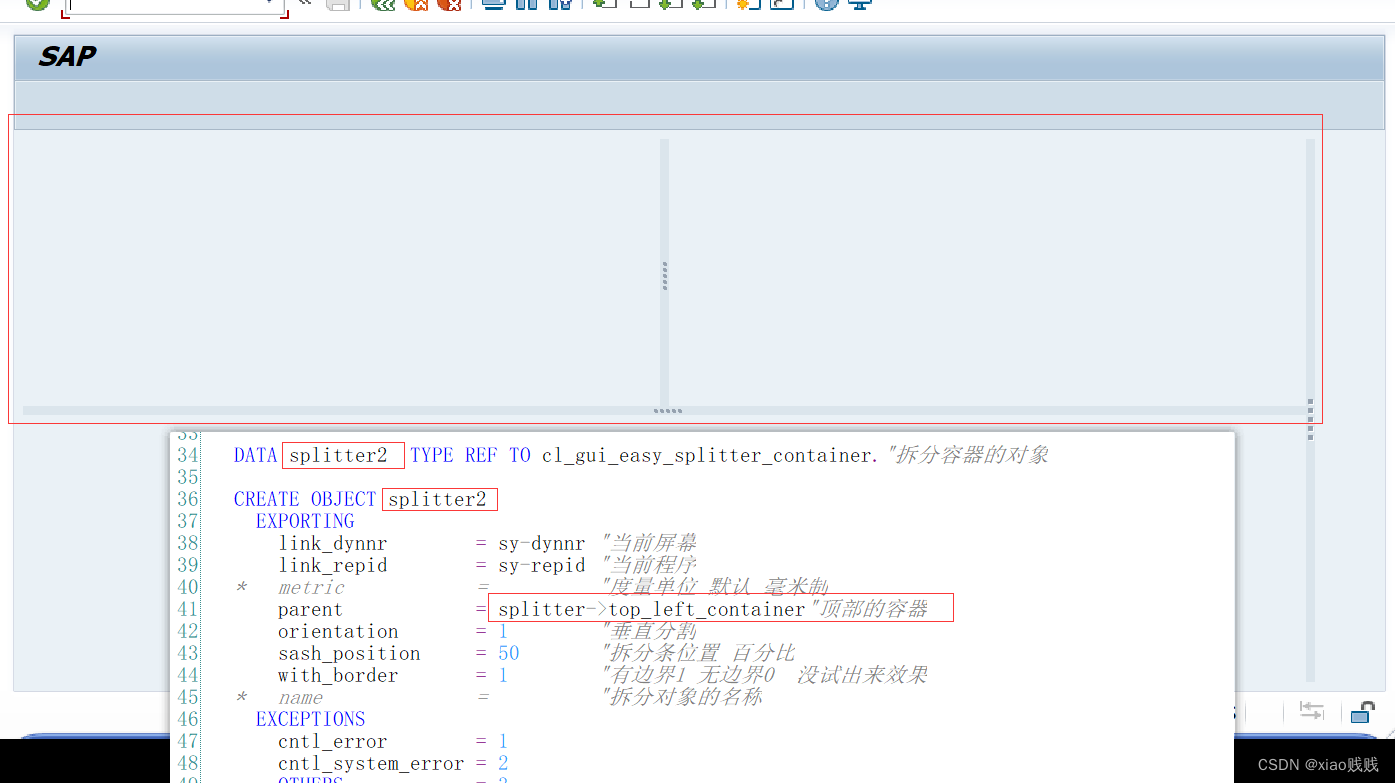Click the Create Shortcut icon
This screenshot has height=783, width=1395.
pyautogui.click(x=782, y=4)
